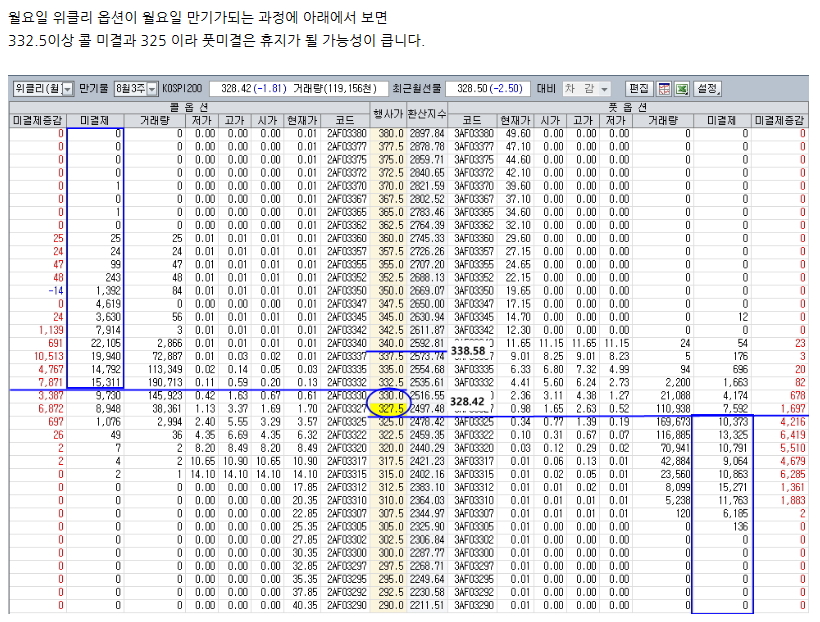Click put option code 3AF03325
The width and height of the screenshot is (820, 622).
pos(473,421)
